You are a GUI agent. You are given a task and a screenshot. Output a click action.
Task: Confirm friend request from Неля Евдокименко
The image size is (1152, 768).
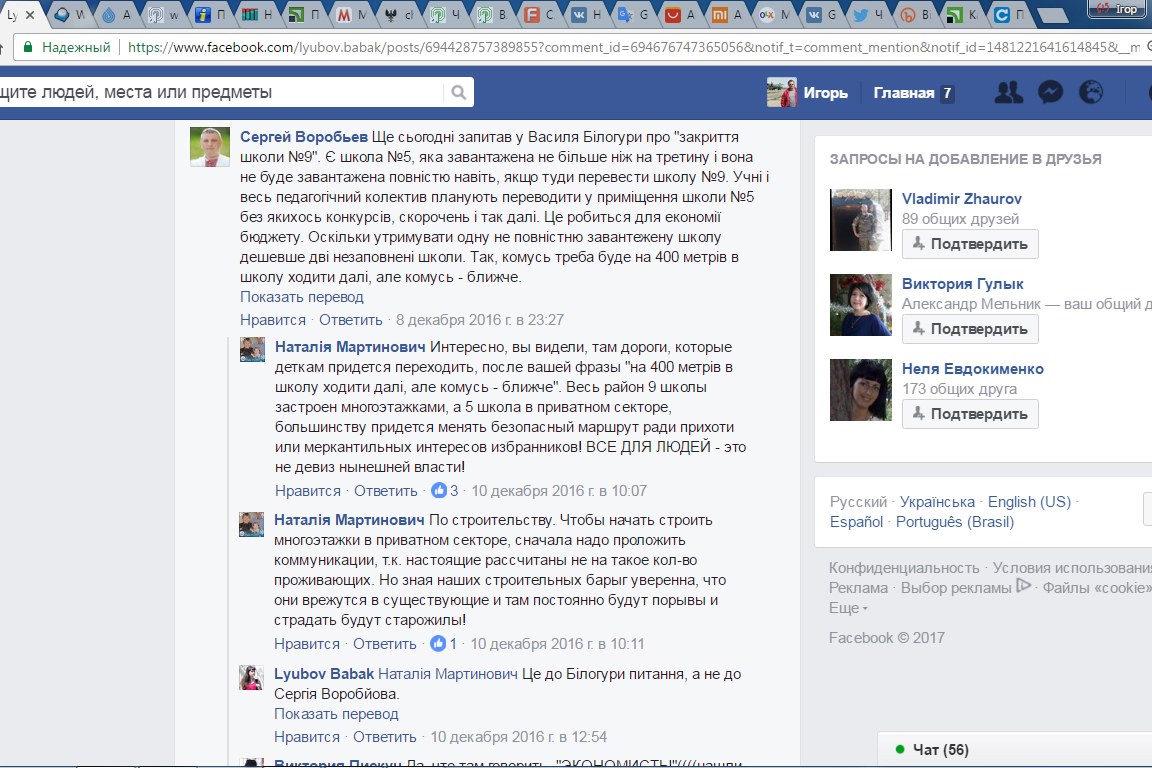(x=970, y=414)
